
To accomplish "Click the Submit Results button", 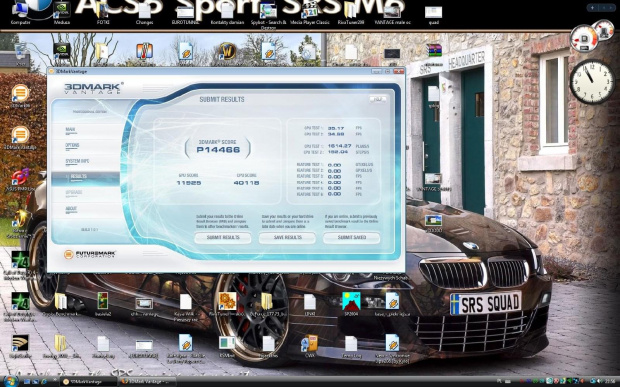I will tap(223, 237).
